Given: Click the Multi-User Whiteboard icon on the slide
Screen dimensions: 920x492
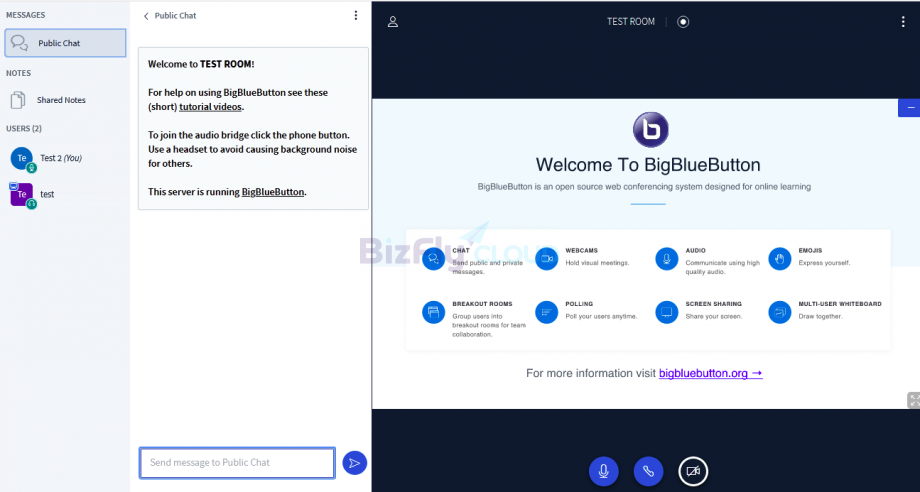Looking at the screenshot, I should coord(780,312).
